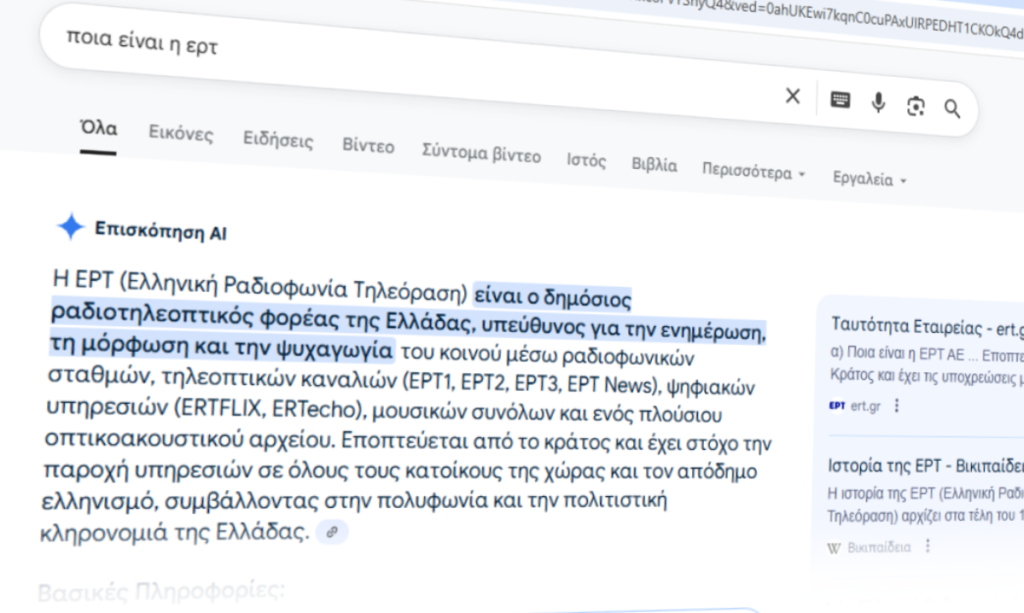Screen dimensions: 1024x613
Task: Clear the search box with the X icon
Action: point(793,96)
